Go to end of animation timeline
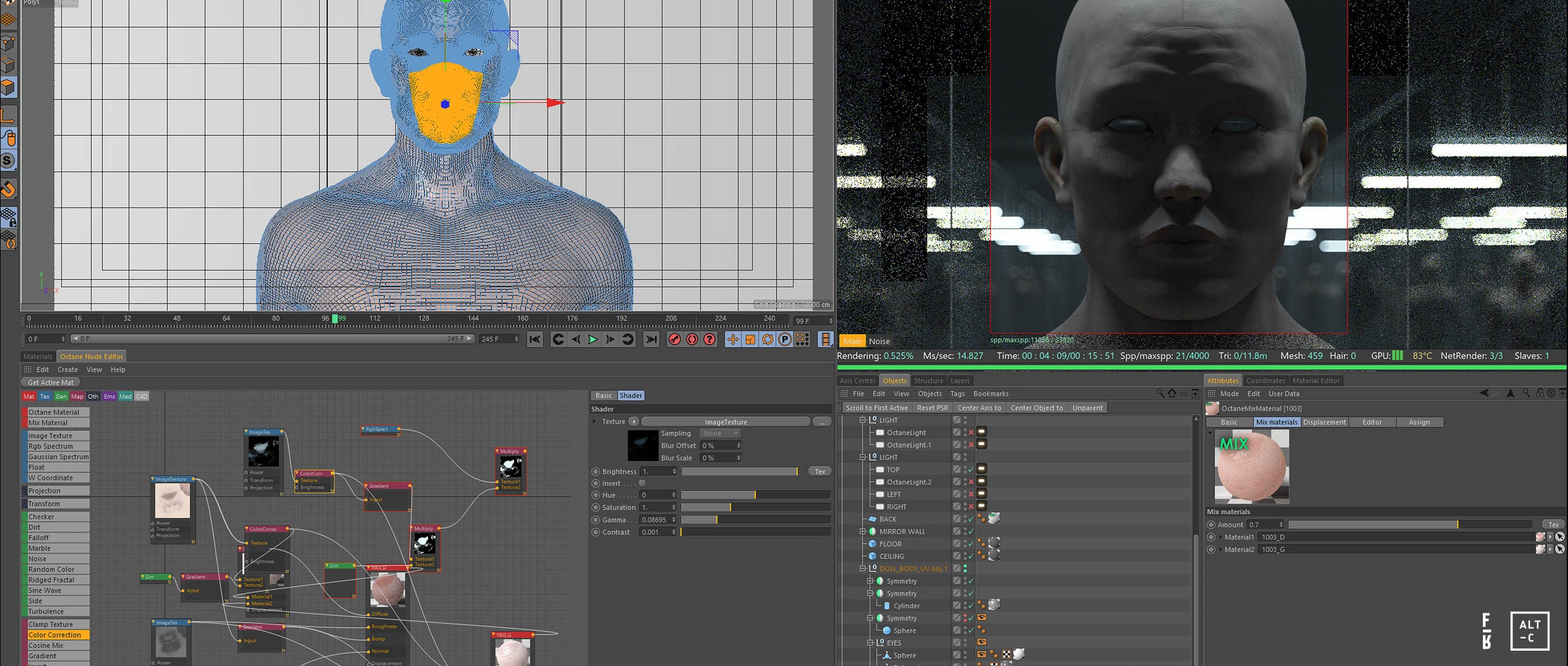The image size is (1568, 666). (651, 339)
